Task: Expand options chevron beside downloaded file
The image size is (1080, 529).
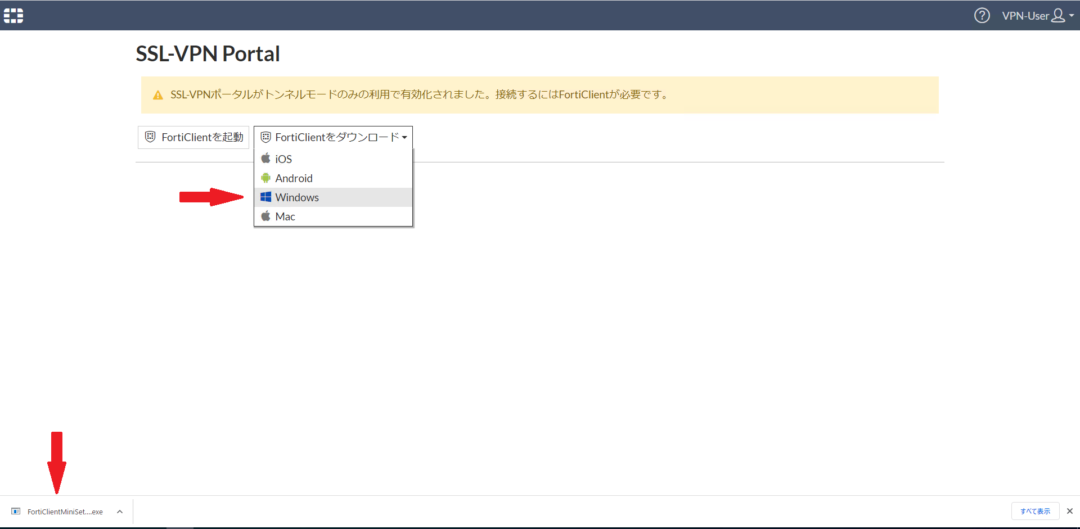Action: tap(120, 512)
